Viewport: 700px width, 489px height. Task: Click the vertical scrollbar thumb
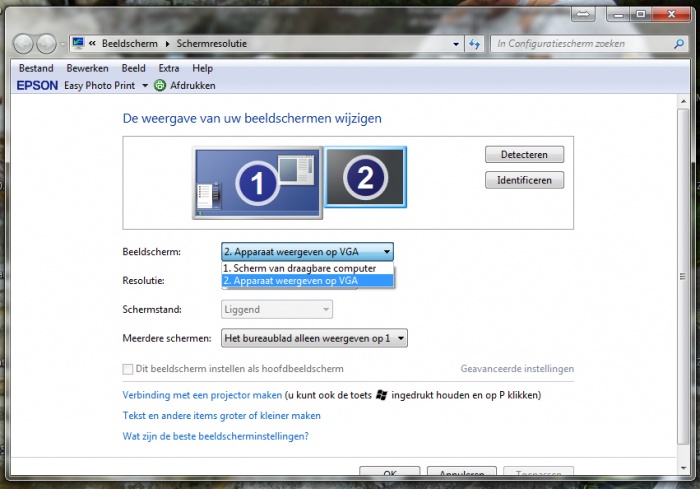click(x=683, y=276)
